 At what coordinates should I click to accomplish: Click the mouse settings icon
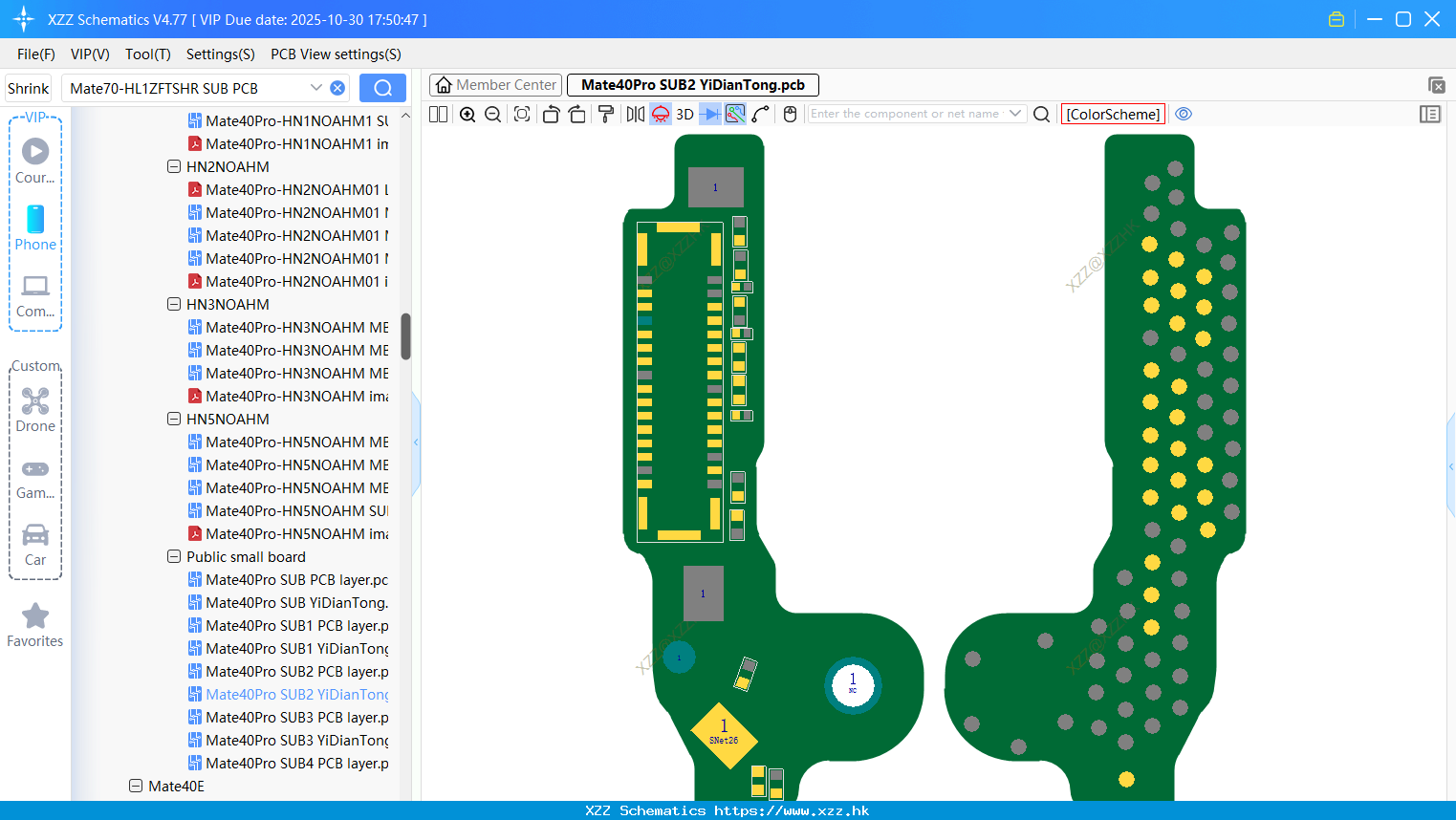[x=790, y=115]
